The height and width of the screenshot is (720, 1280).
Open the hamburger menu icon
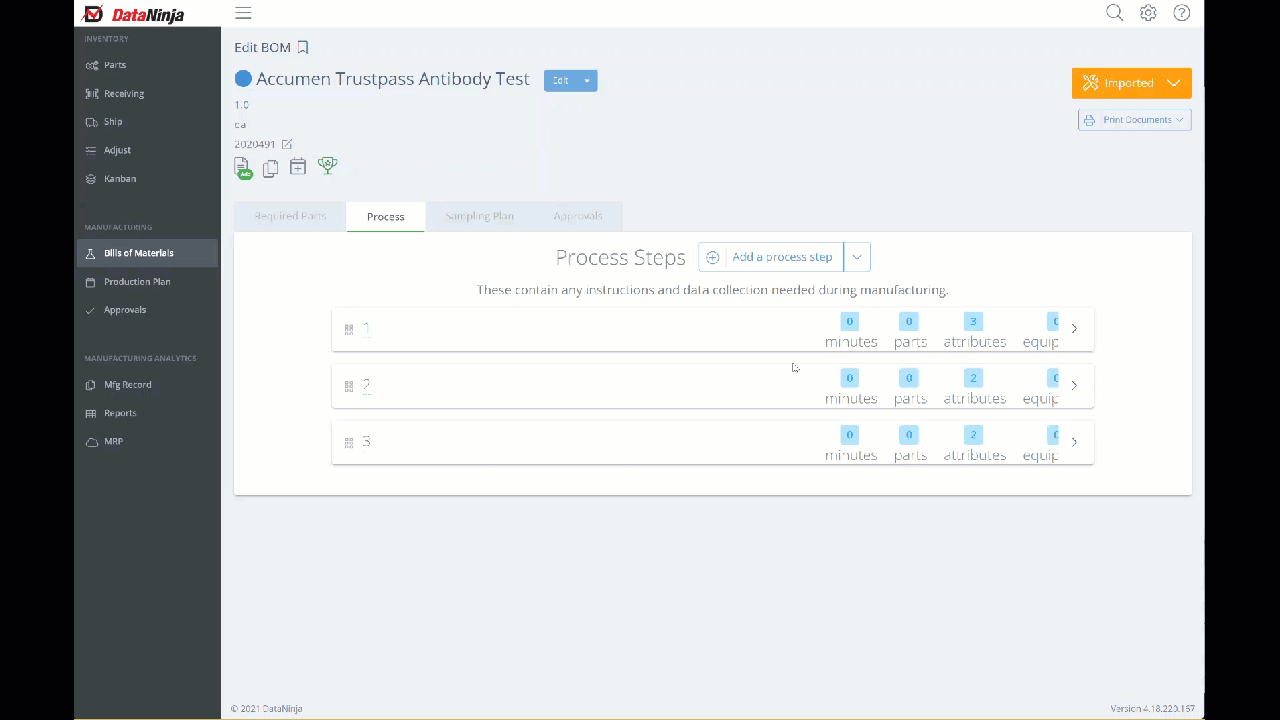coord(243,13)
